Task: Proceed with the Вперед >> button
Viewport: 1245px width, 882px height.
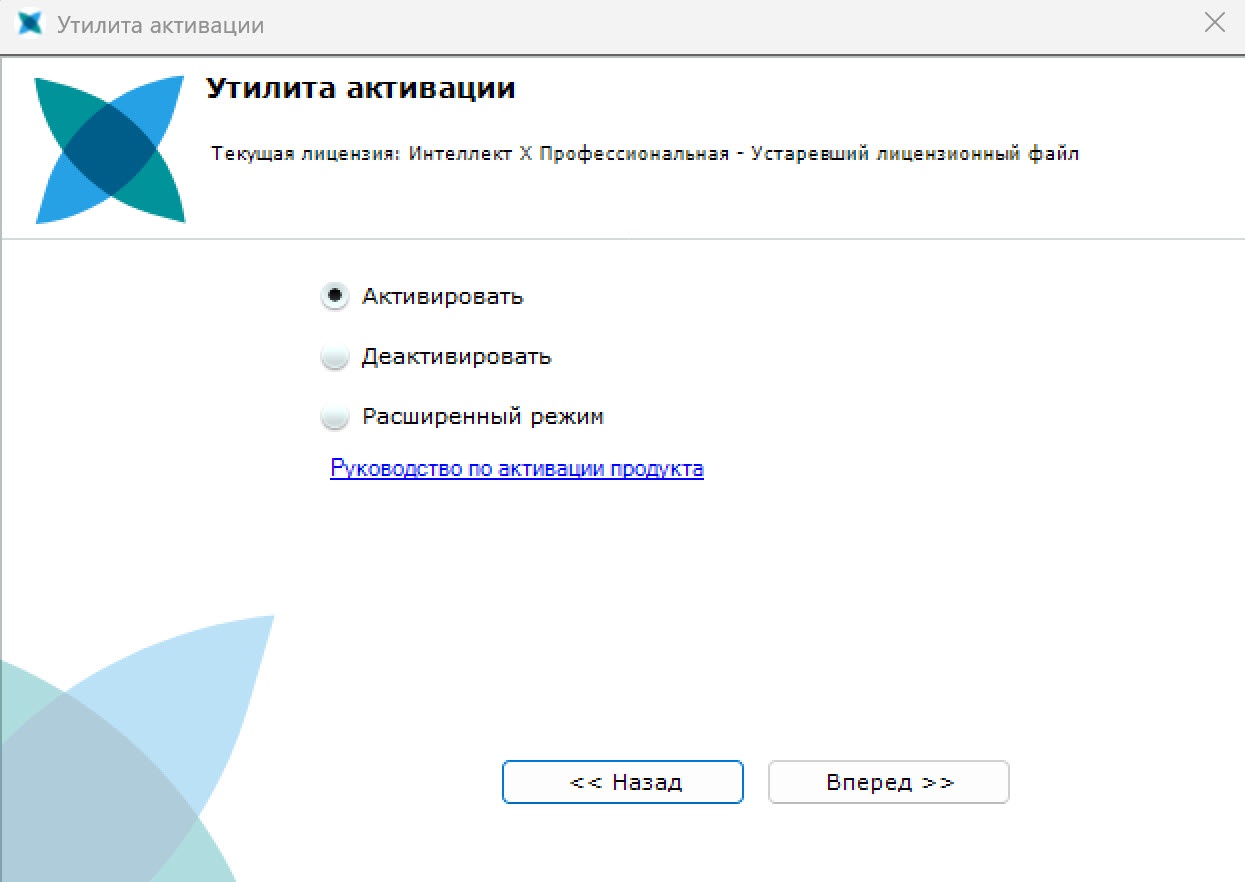Action: click(x=889, y=782)
